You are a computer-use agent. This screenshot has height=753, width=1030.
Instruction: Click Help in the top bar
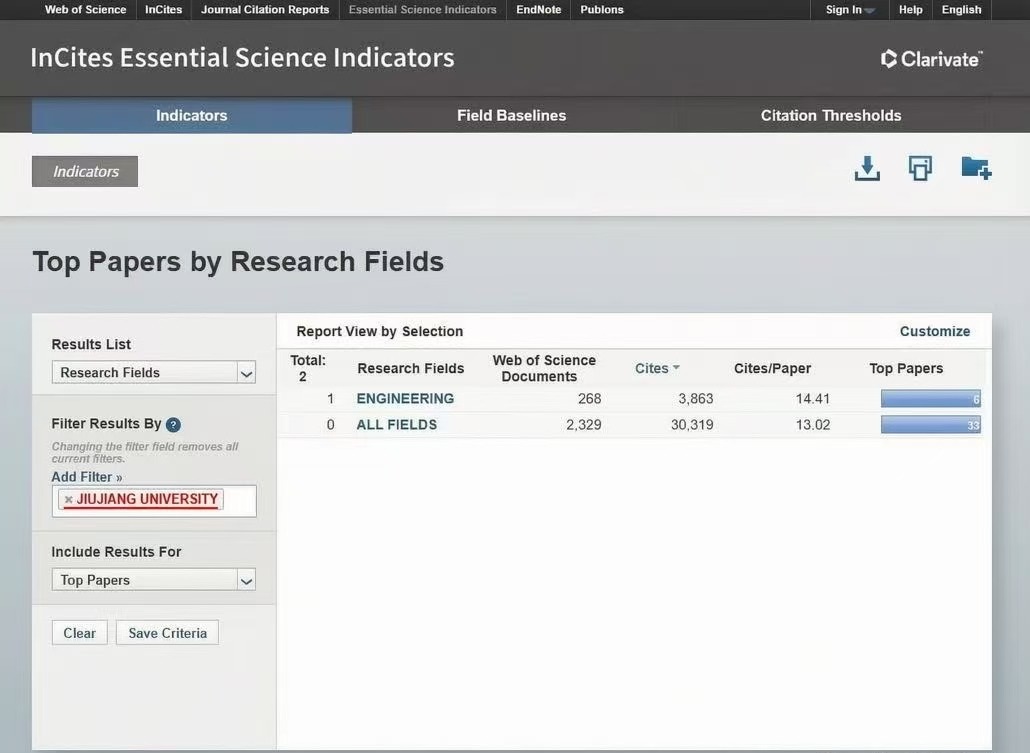(910, 10)
